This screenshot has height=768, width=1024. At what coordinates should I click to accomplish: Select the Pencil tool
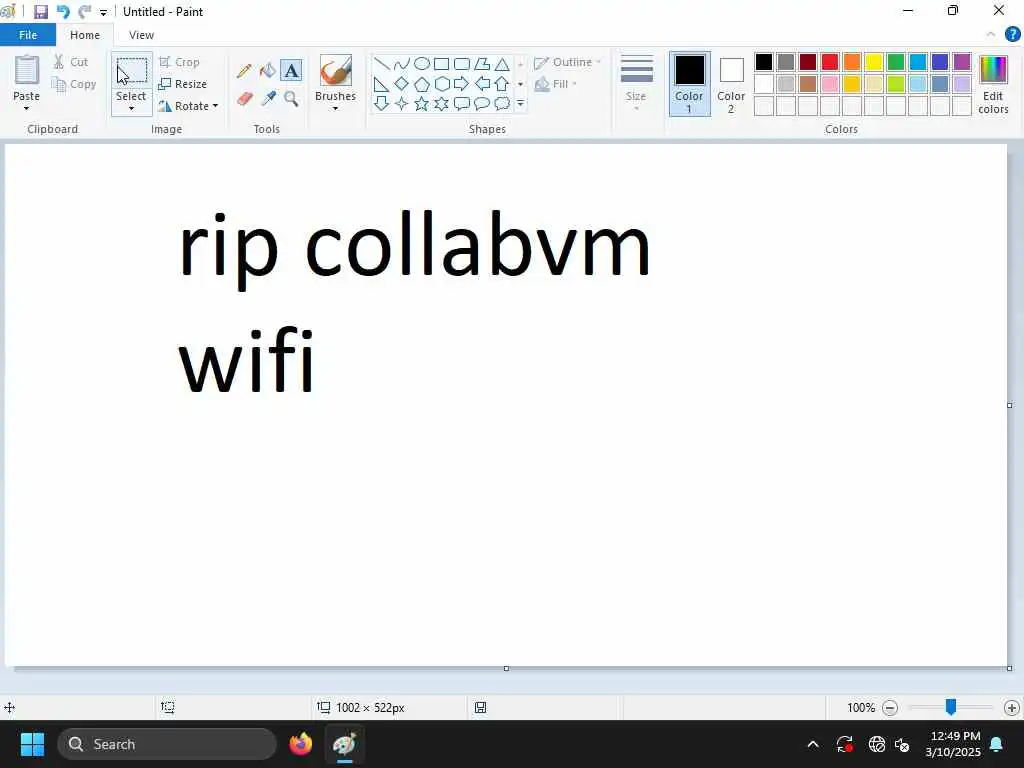pyautogui.click(x=244, y=71)
